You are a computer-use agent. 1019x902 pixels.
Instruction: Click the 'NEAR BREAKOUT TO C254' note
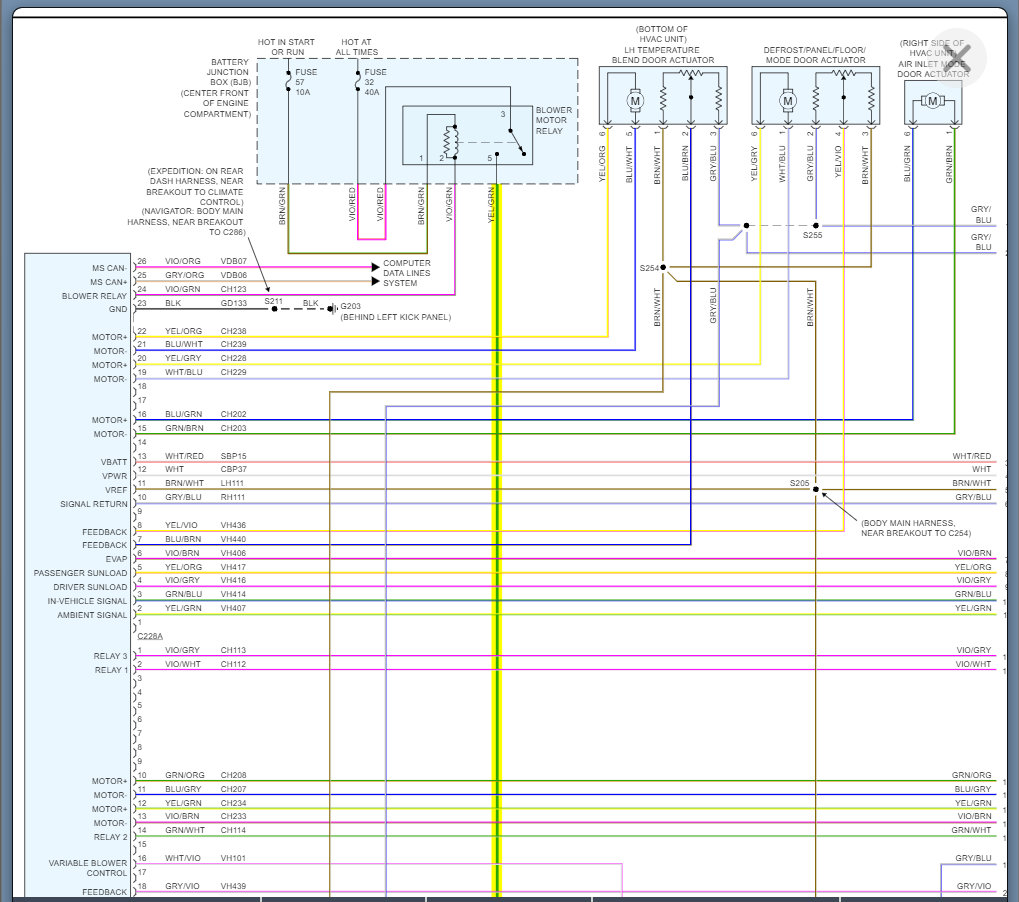[916, 533]
